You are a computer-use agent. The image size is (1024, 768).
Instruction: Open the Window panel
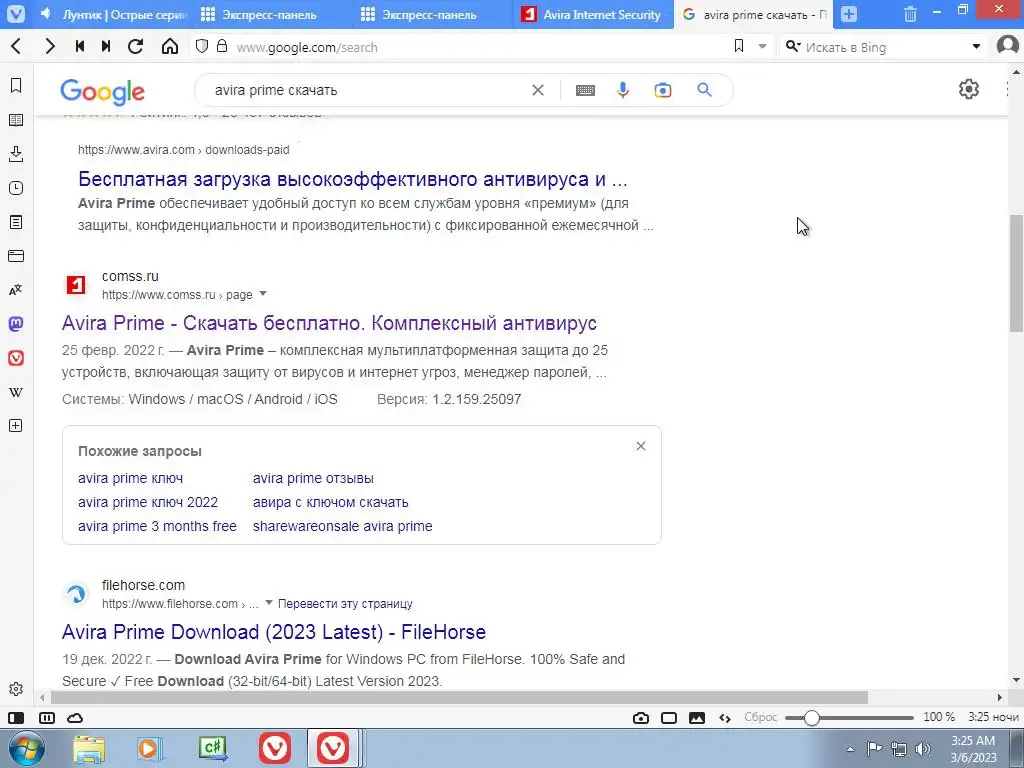pos(16,256)
